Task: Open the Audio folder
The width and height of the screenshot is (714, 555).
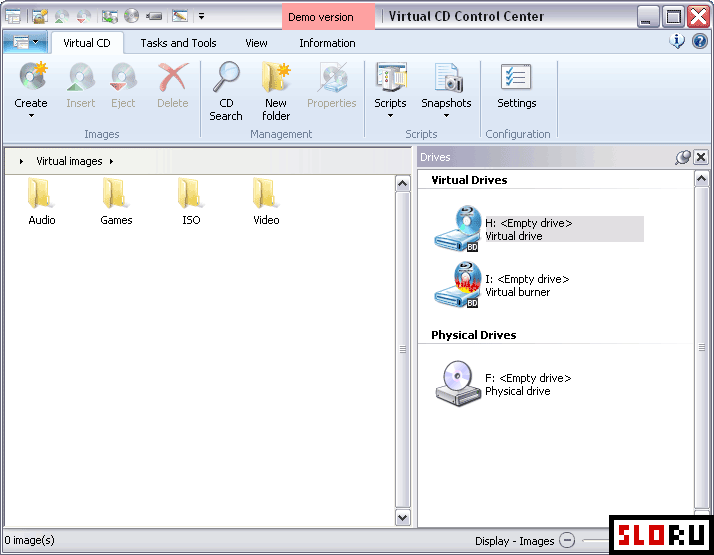Action: (x=41, y=202)
